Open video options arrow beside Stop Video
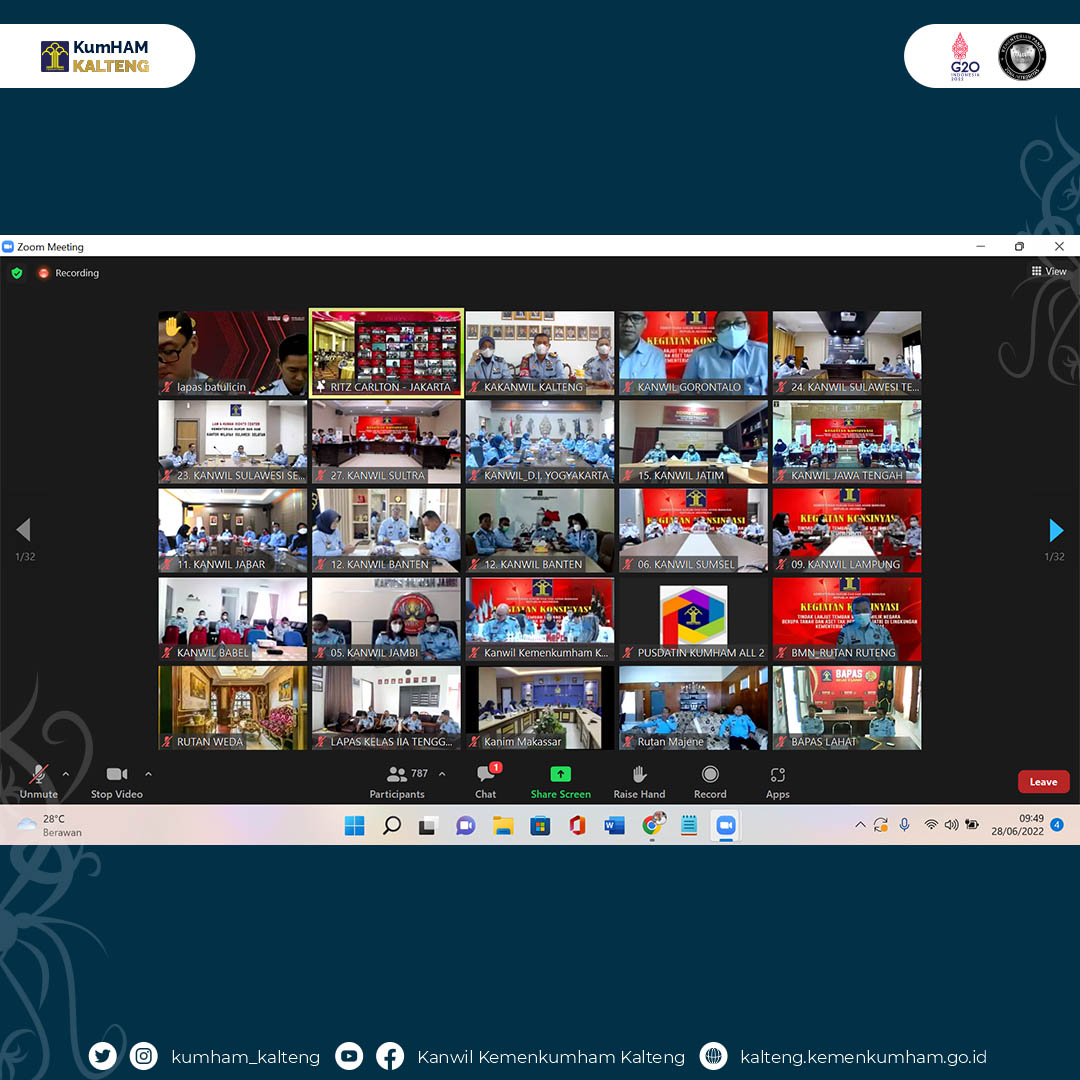Screen dimensions: 1080x1080 click(x=148, y=774)
